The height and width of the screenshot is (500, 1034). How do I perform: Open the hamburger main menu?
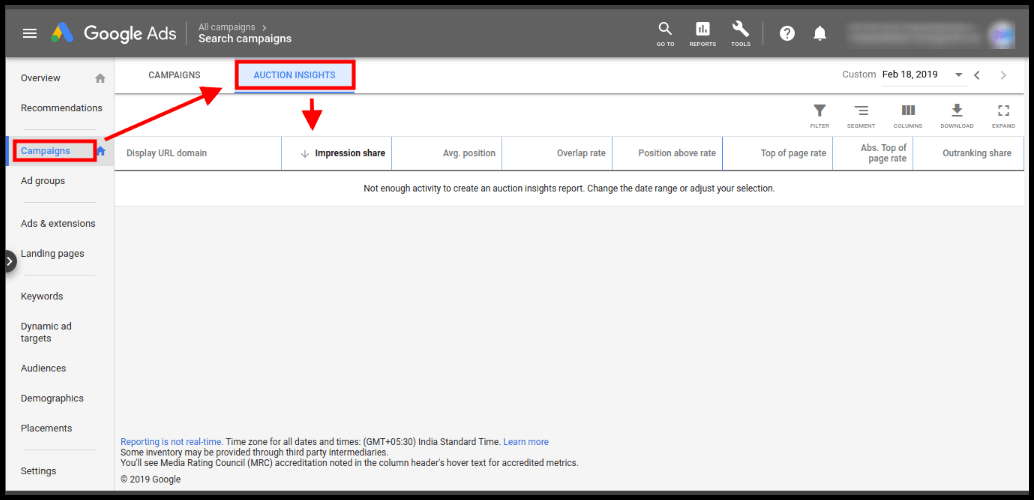(x=30, y=33)
